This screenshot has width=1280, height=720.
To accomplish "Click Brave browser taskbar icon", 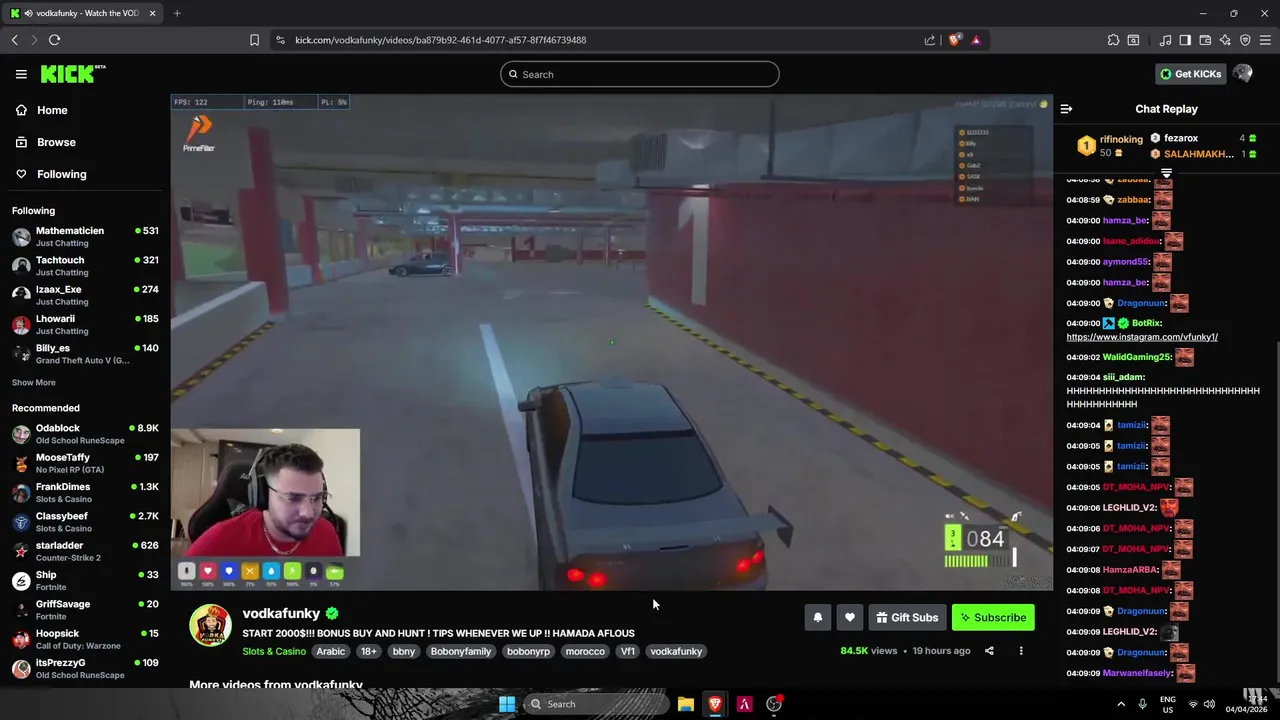I will coord(715,704).
